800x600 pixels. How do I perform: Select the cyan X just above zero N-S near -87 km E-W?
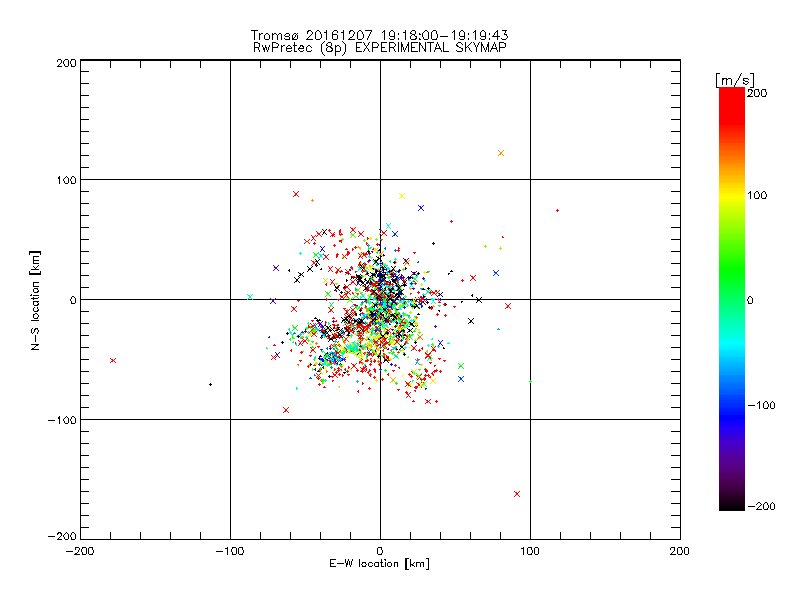250,296
